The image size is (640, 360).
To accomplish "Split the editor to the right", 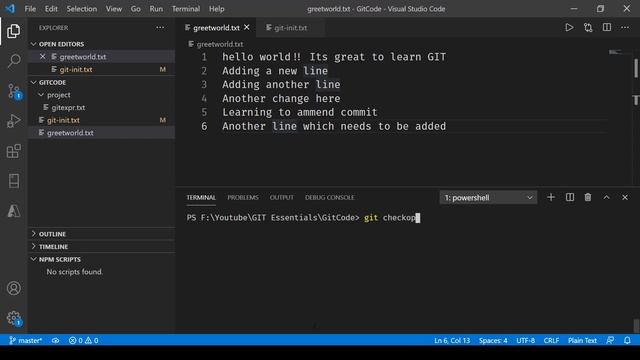I will [607, 27].
